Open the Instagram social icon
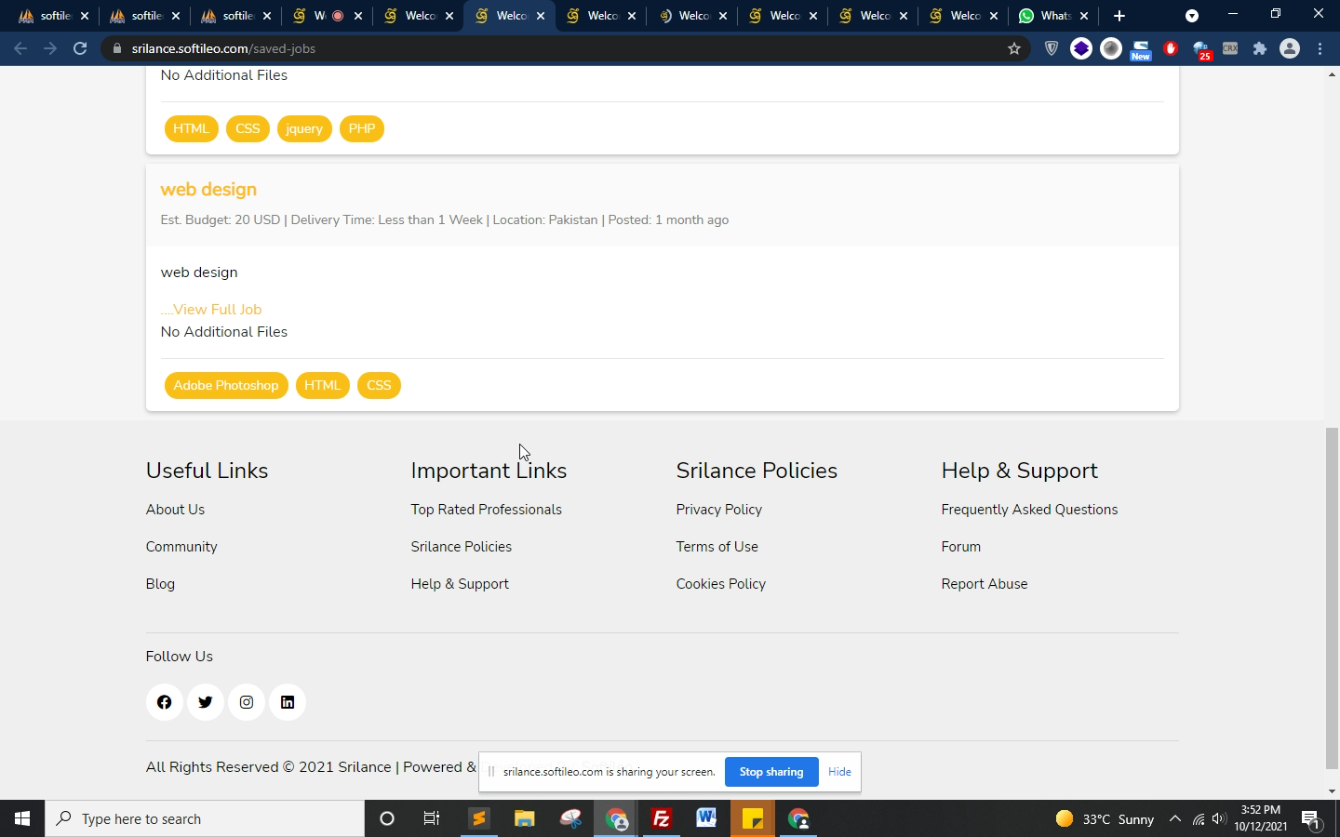Viewport: 1340px width, 837px height. (246, 702)
